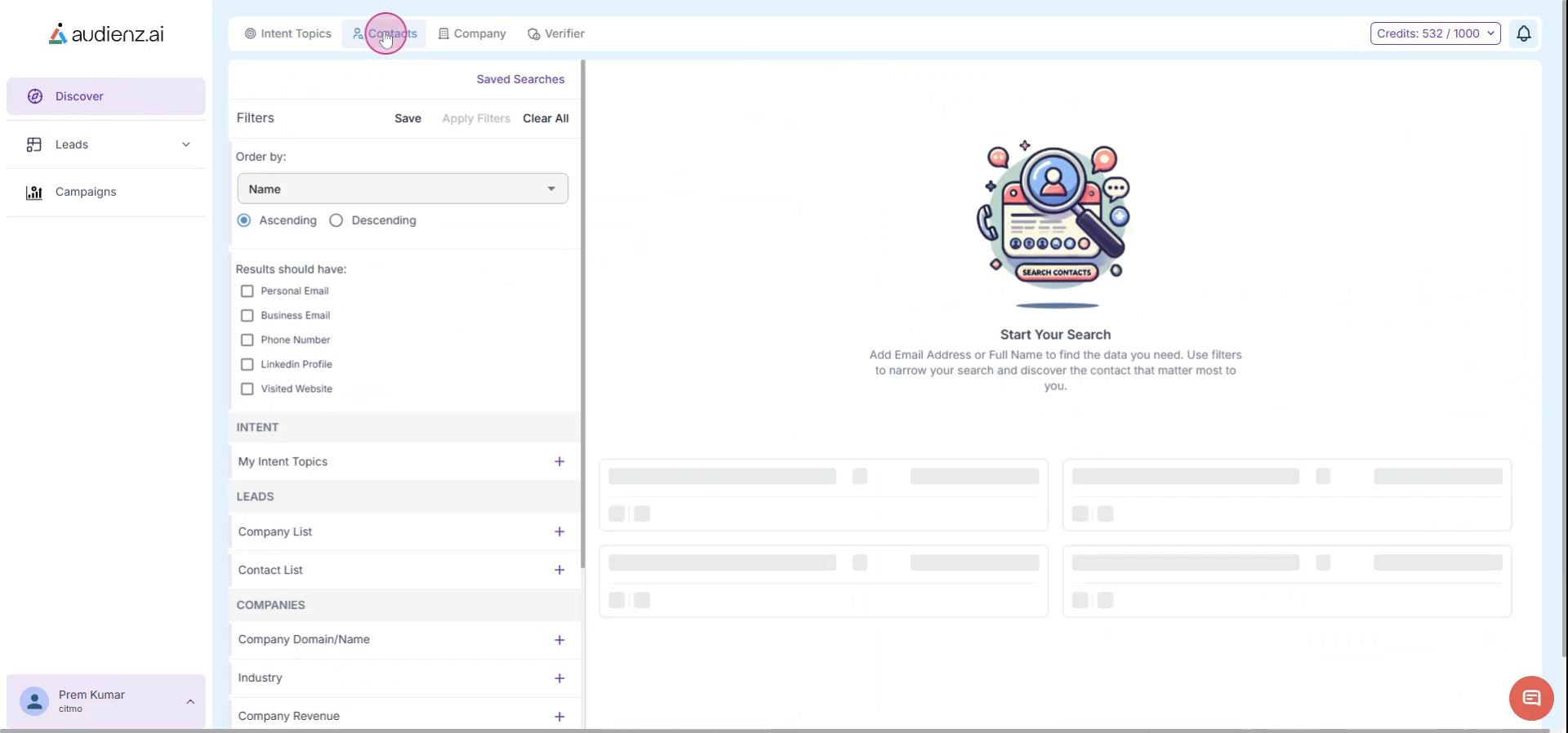
Task: Click the LEADS section header
Action: click(256, 497)
